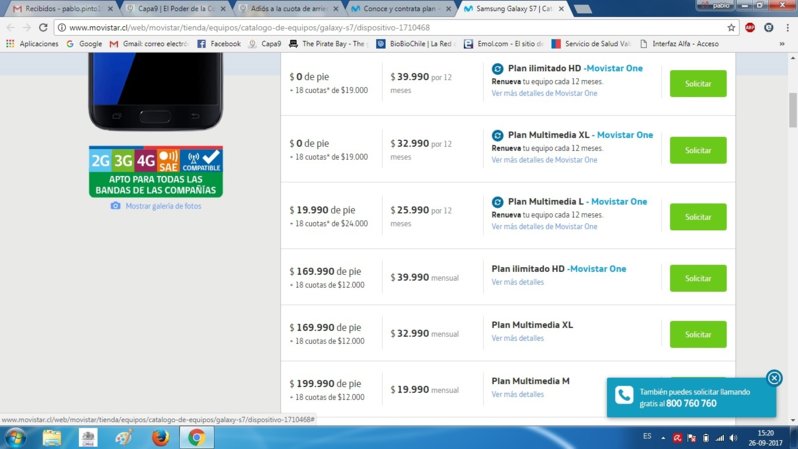Click Solicitar for Plan Multimedia L
The height and width of the screenshot is (449, 798).
(698, 217)
